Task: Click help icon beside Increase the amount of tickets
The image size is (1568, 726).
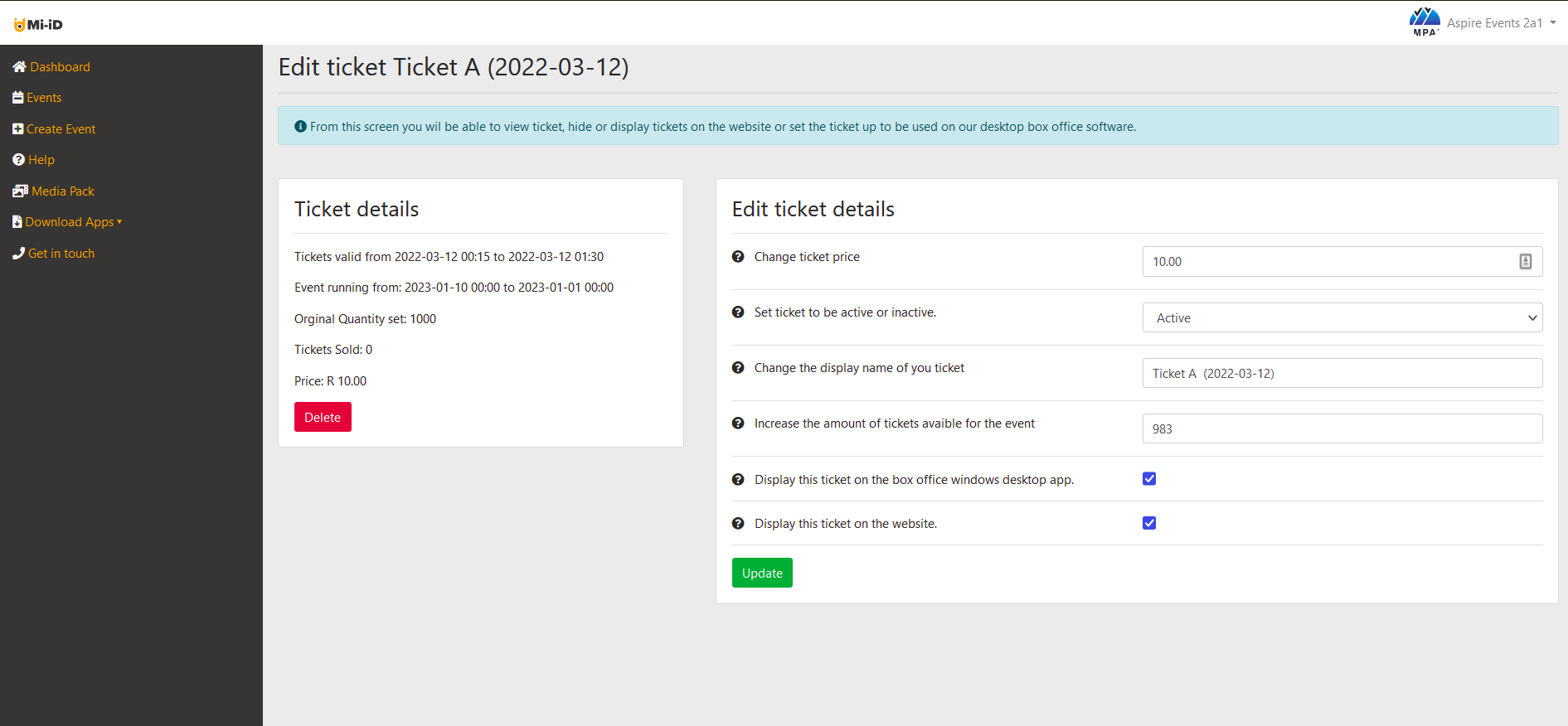Action: 738,423
